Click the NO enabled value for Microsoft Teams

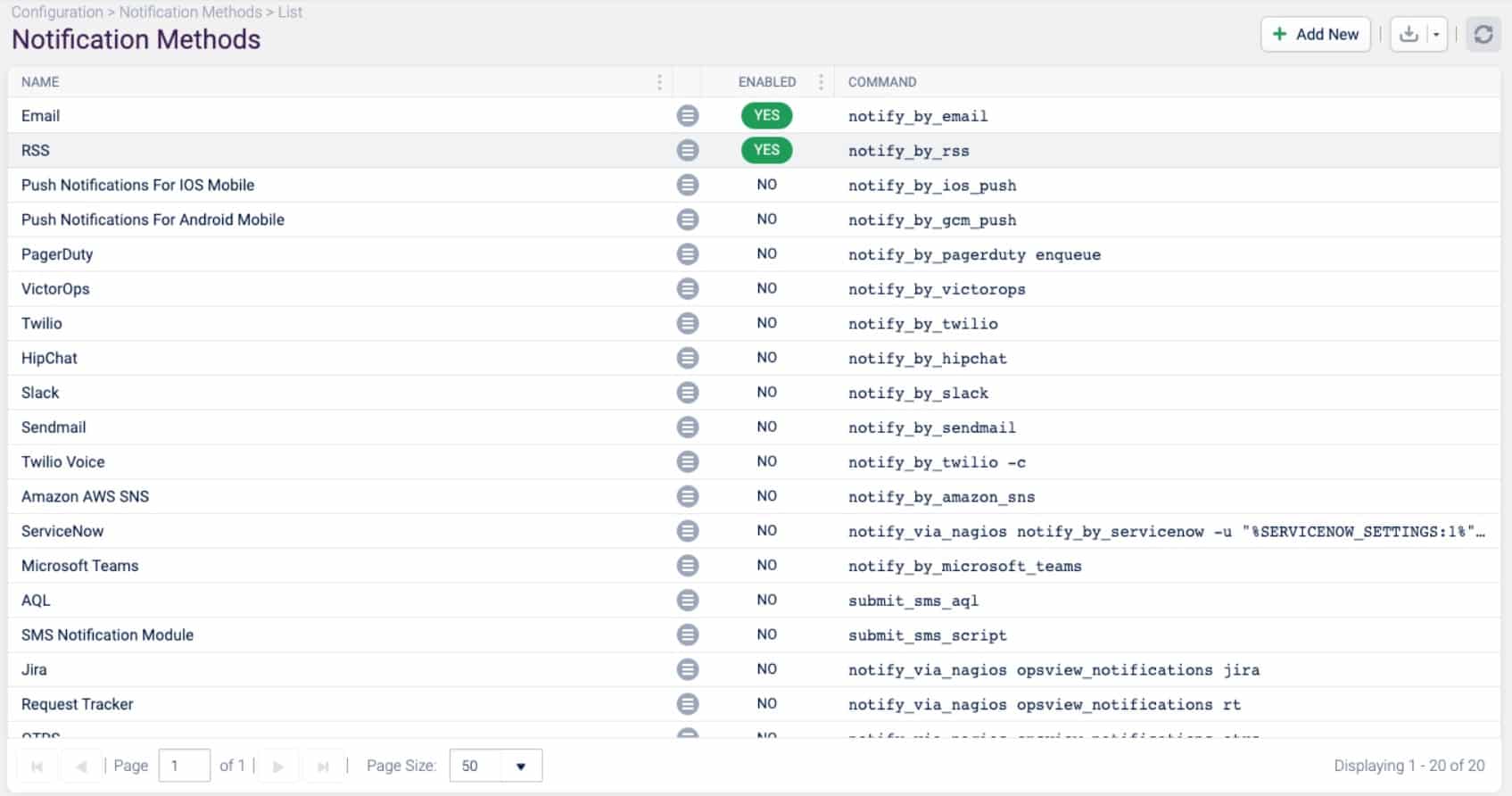766,565
